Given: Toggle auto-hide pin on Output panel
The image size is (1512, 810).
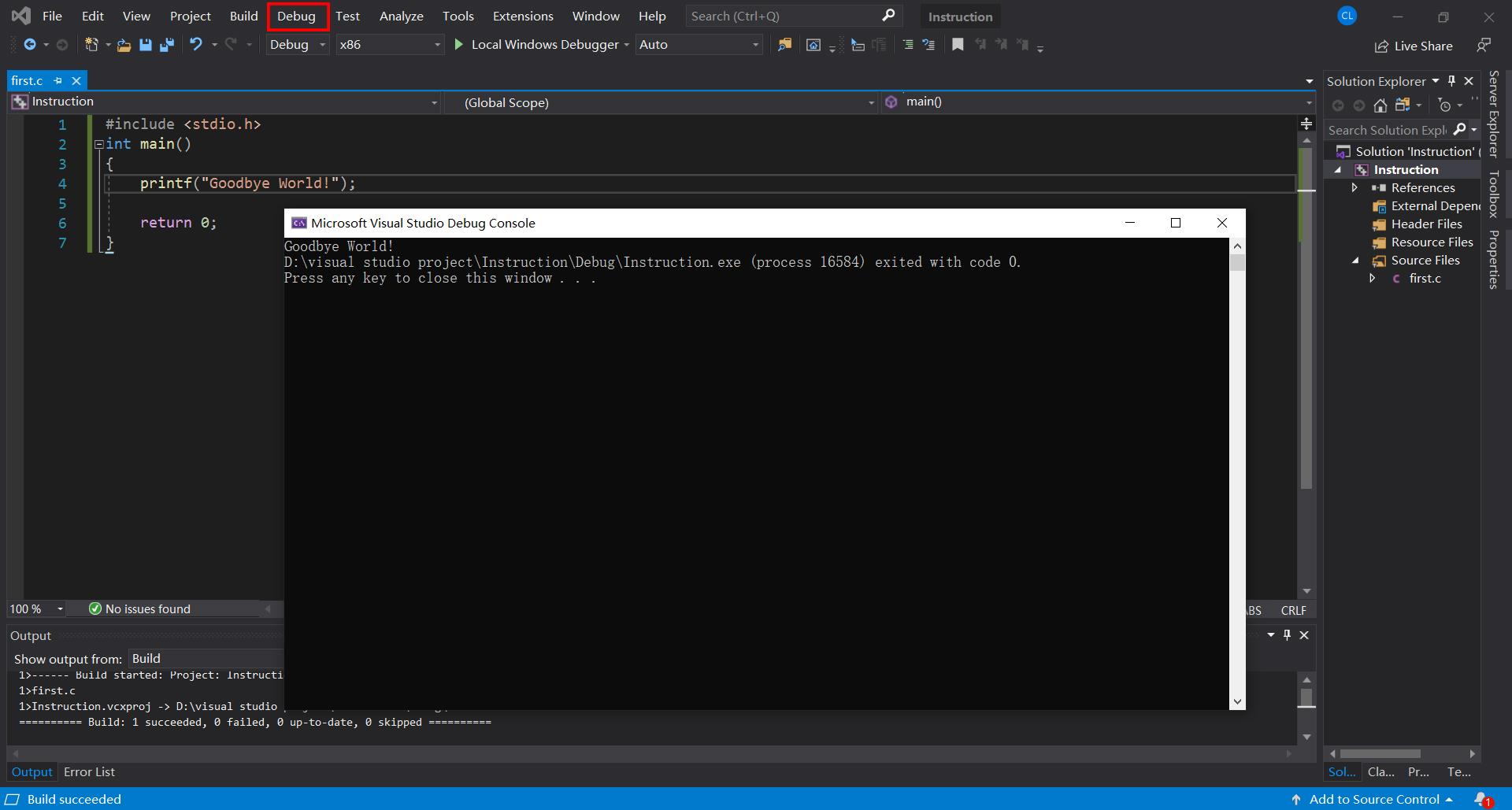Looking at the screenshot, I should coord(1287,635).
